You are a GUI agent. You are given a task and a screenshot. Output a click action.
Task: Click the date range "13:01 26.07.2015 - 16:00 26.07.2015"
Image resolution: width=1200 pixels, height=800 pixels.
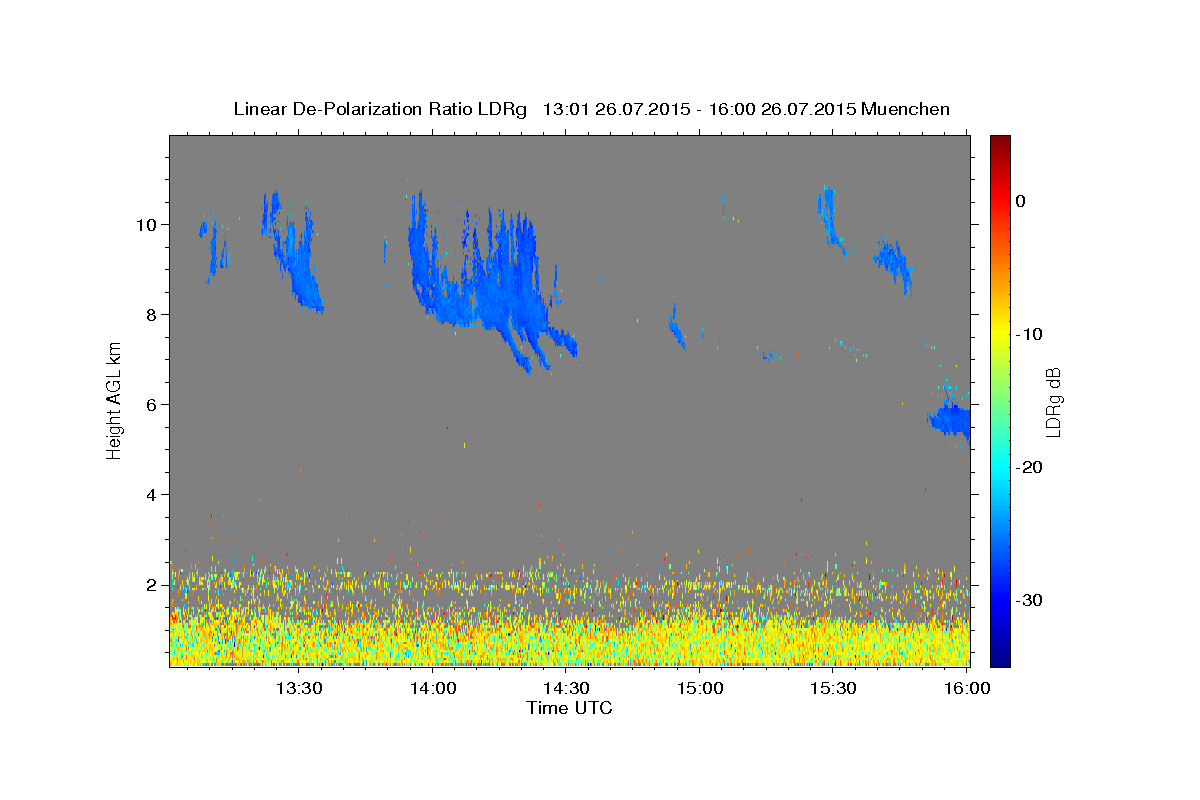[x=699, y=109]
